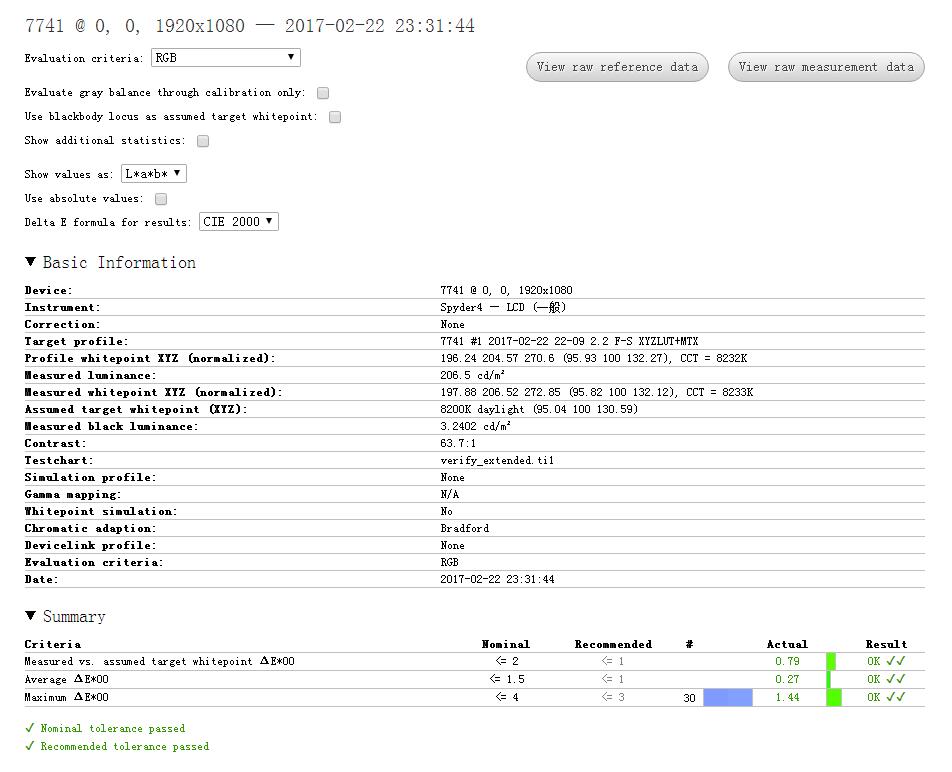Click Recommended tolerance passed checkmark
Viewport: 952px width, 772px height.
(x=30, y=746)
